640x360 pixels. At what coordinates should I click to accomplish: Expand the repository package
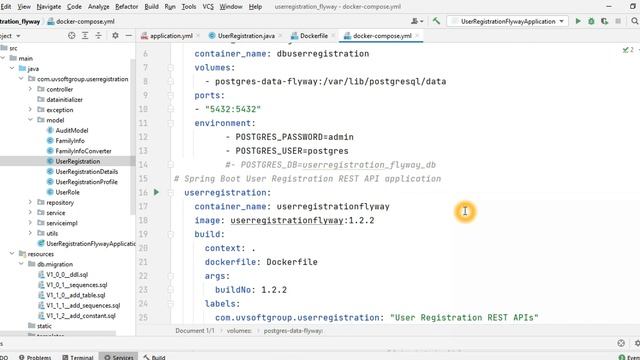coord(30,202)
